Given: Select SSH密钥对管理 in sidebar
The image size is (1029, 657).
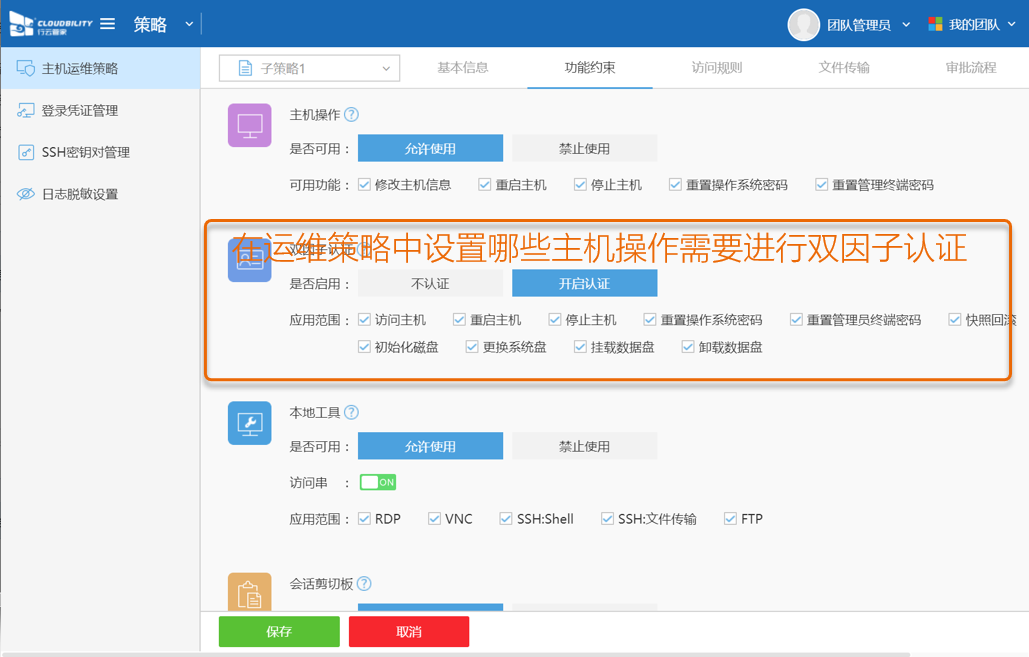Looking at the screenshot, I should (x=85, y=152).
